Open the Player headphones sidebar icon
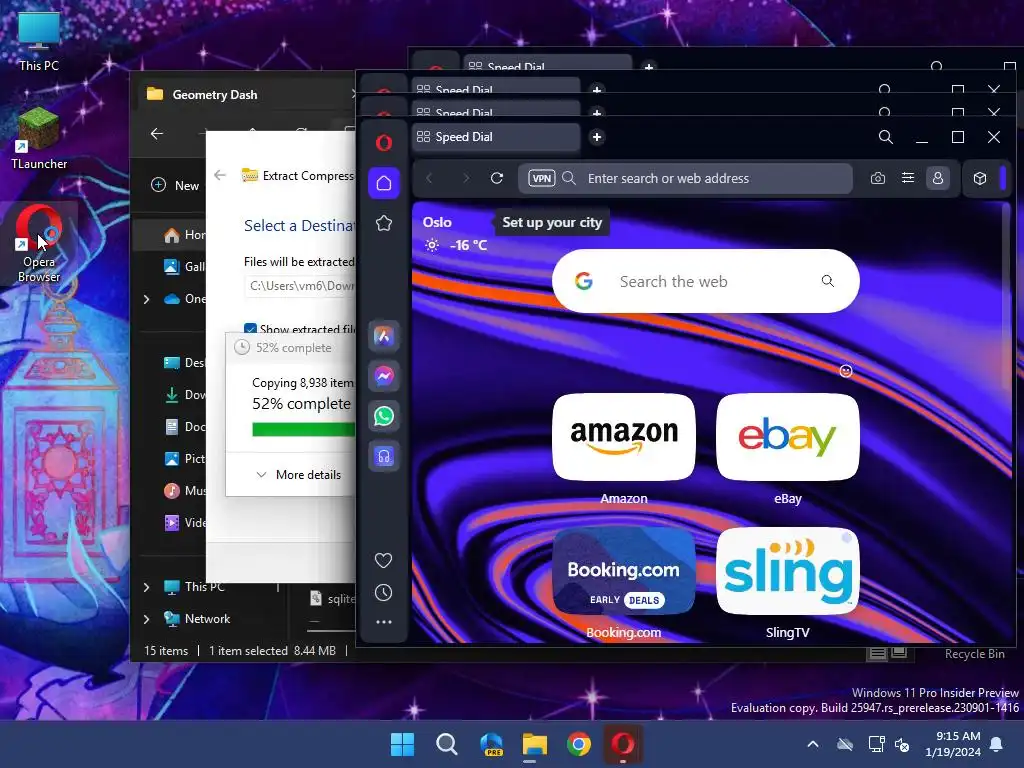Screen dimensions: 1024x768 click(x=384, y=456)
